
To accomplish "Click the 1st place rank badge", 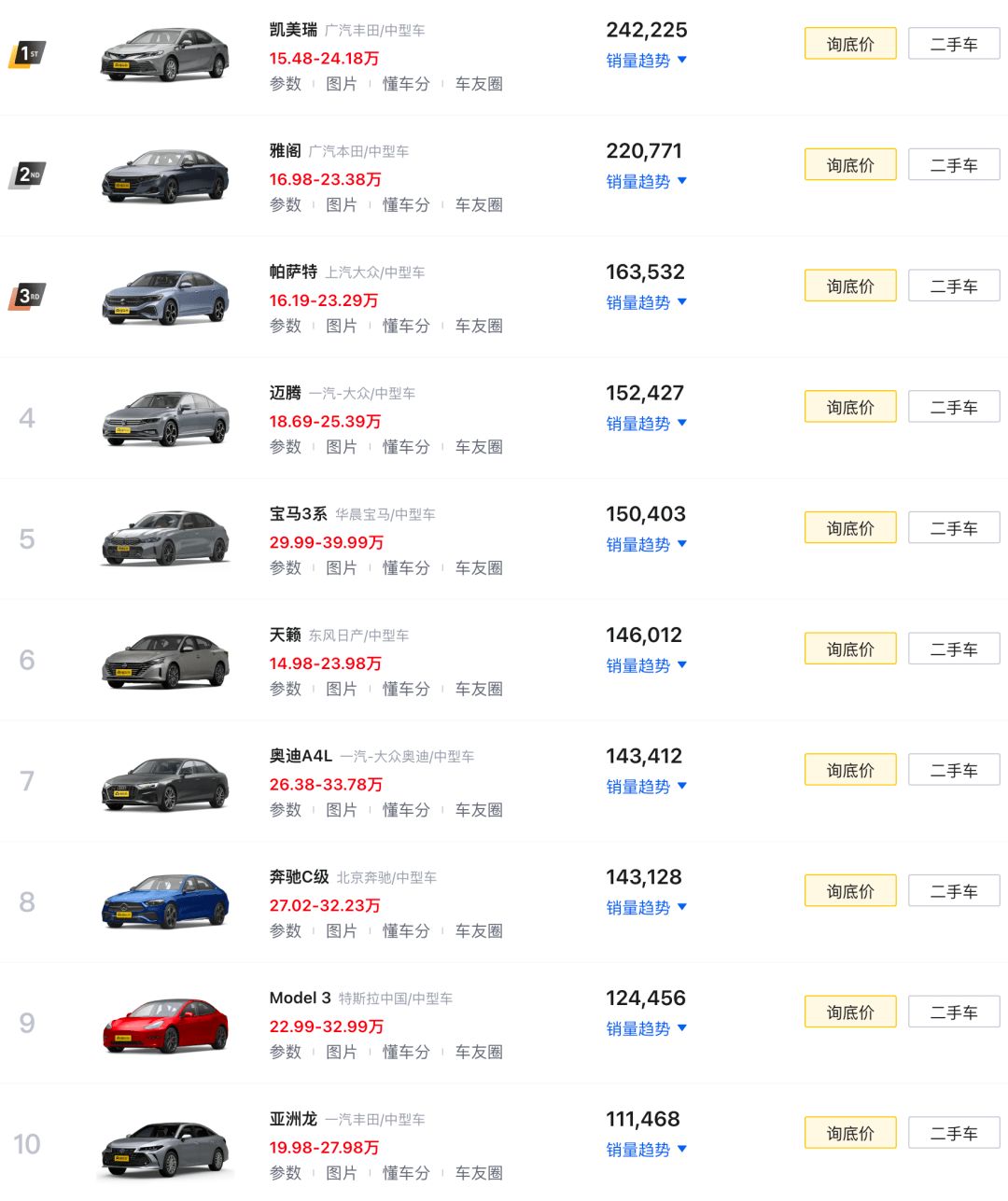I will 27,54.
